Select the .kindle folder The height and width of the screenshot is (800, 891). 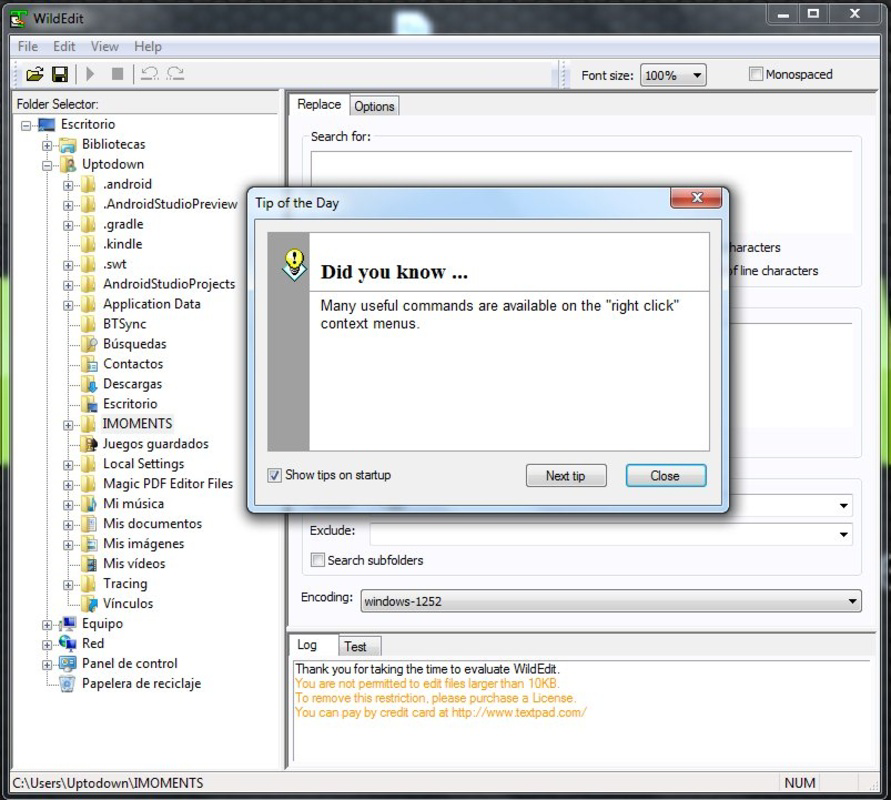(122, 244)
